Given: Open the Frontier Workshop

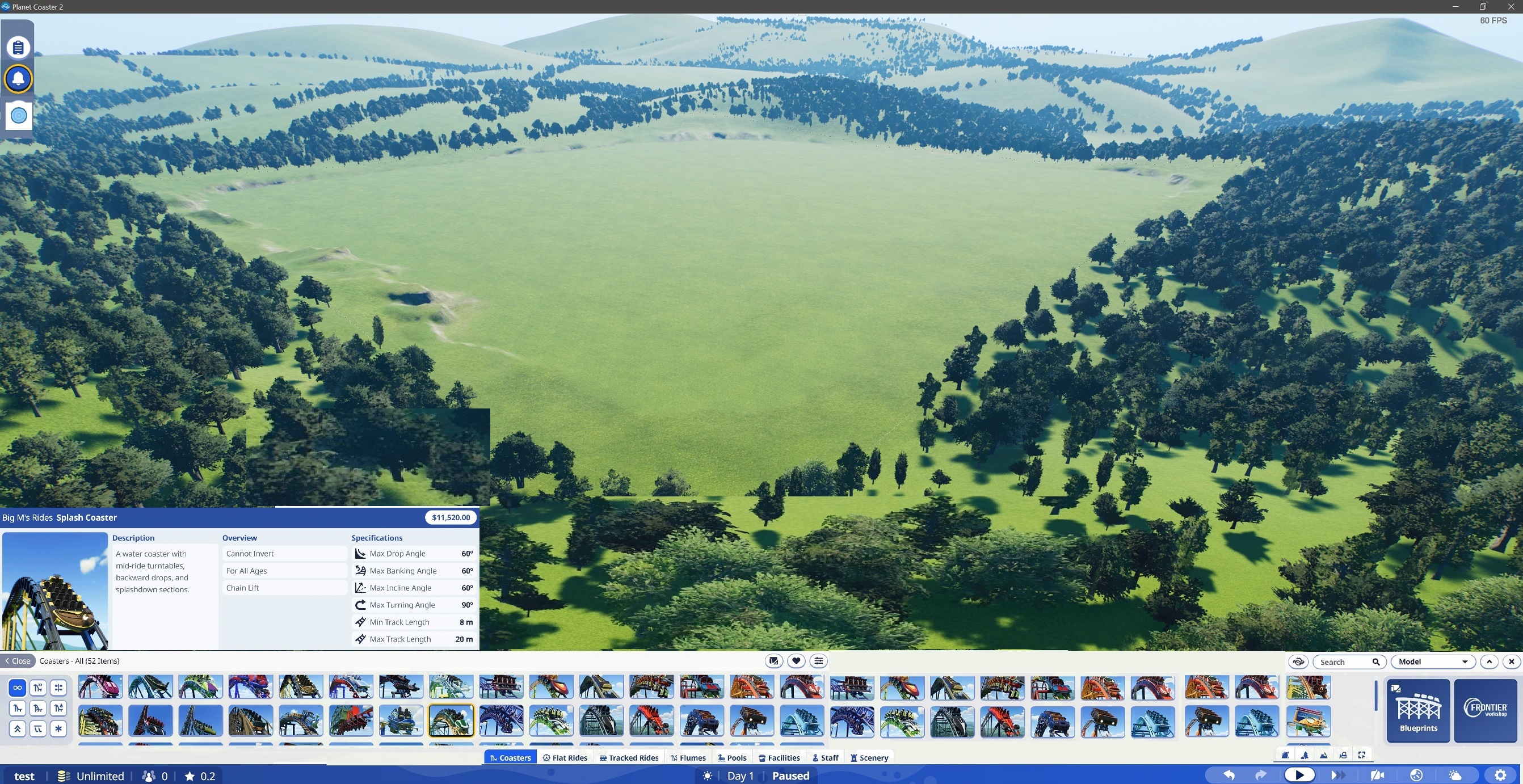Looking at the screenshot, I should (1485, 710).
